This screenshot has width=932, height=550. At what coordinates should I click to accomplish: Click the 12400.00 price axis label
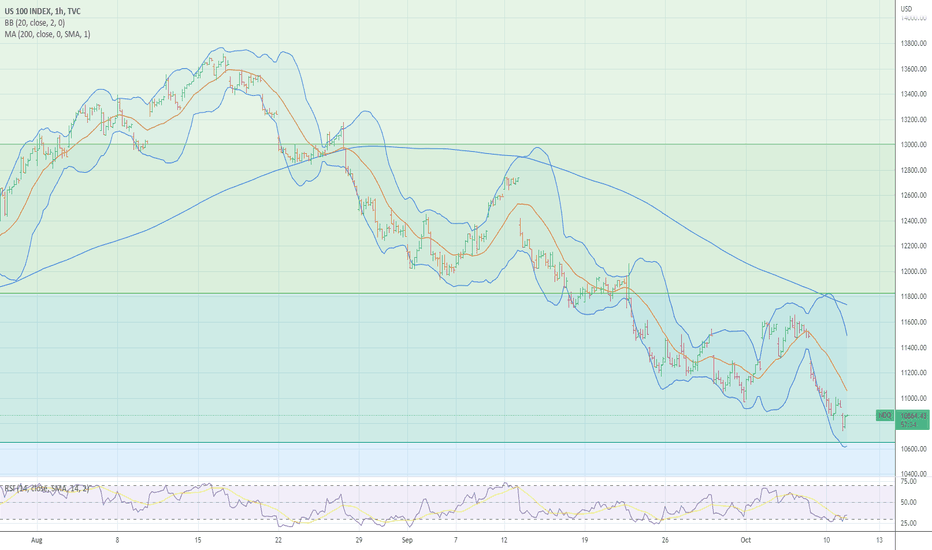[x=914, y=221]
